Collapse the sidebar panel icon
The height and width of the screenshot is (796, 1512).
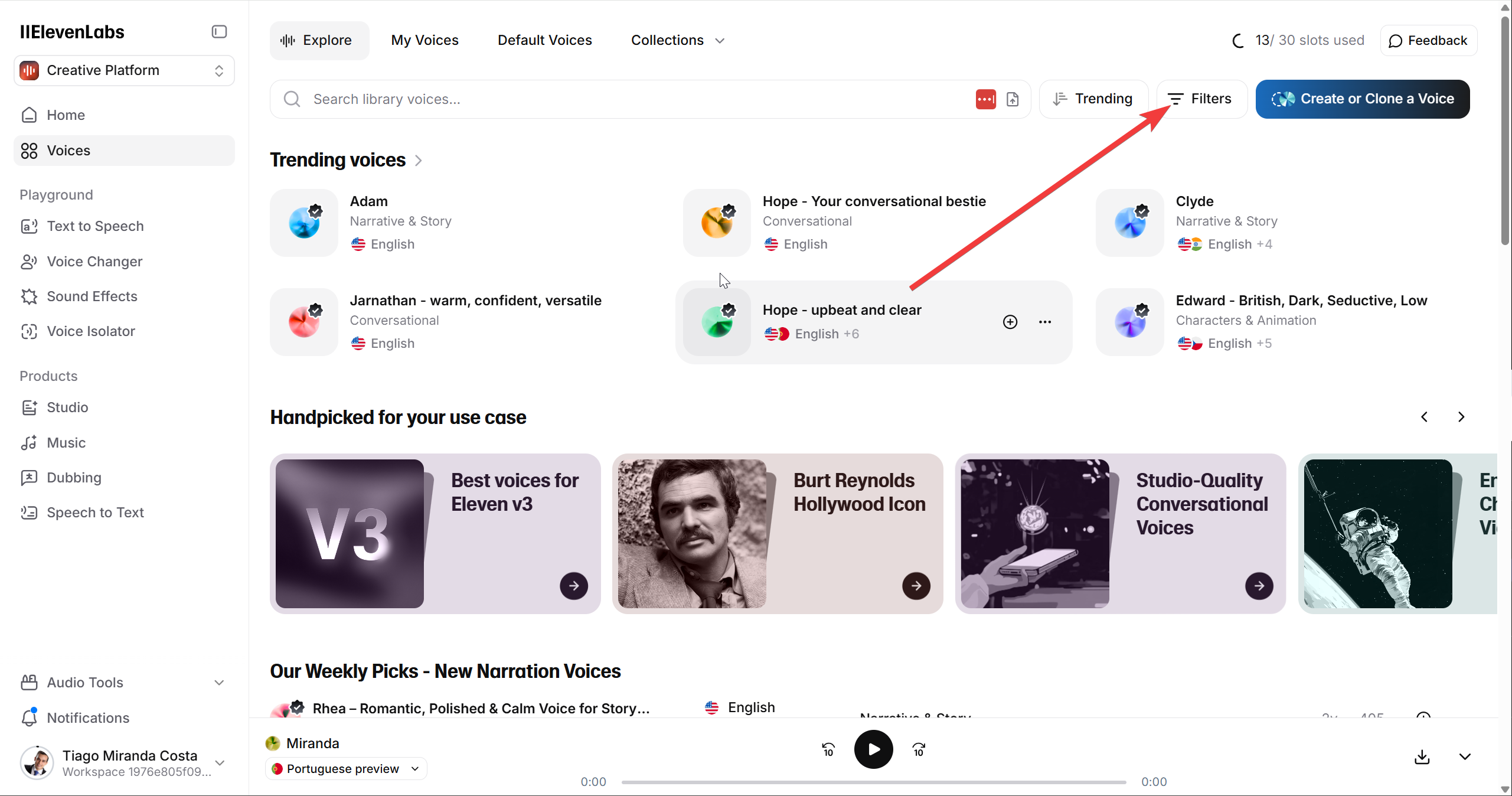[219, 31]
